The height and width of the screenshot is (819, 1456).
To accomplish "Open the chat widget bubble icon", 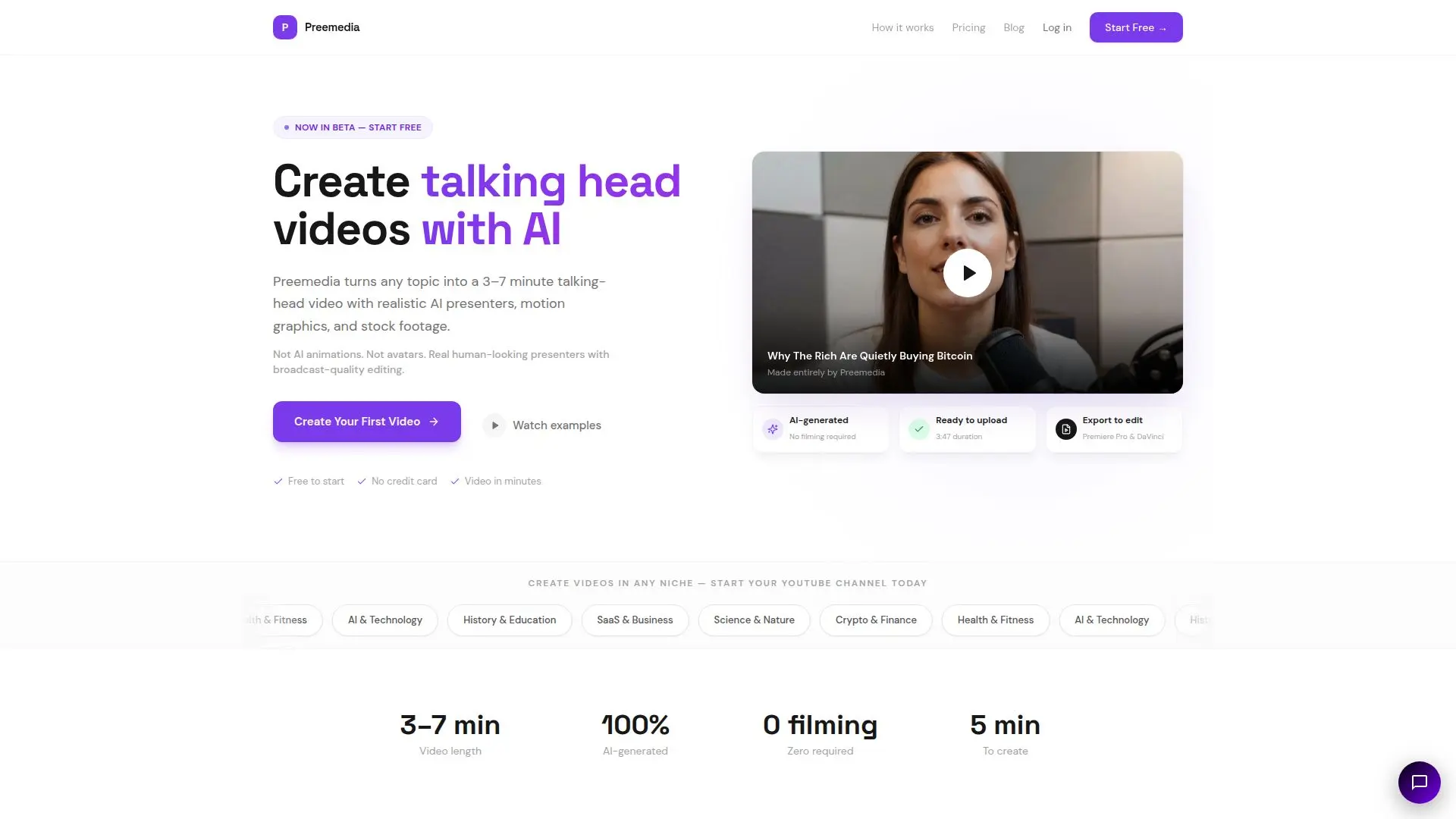I will click(x=1419, y=782).
